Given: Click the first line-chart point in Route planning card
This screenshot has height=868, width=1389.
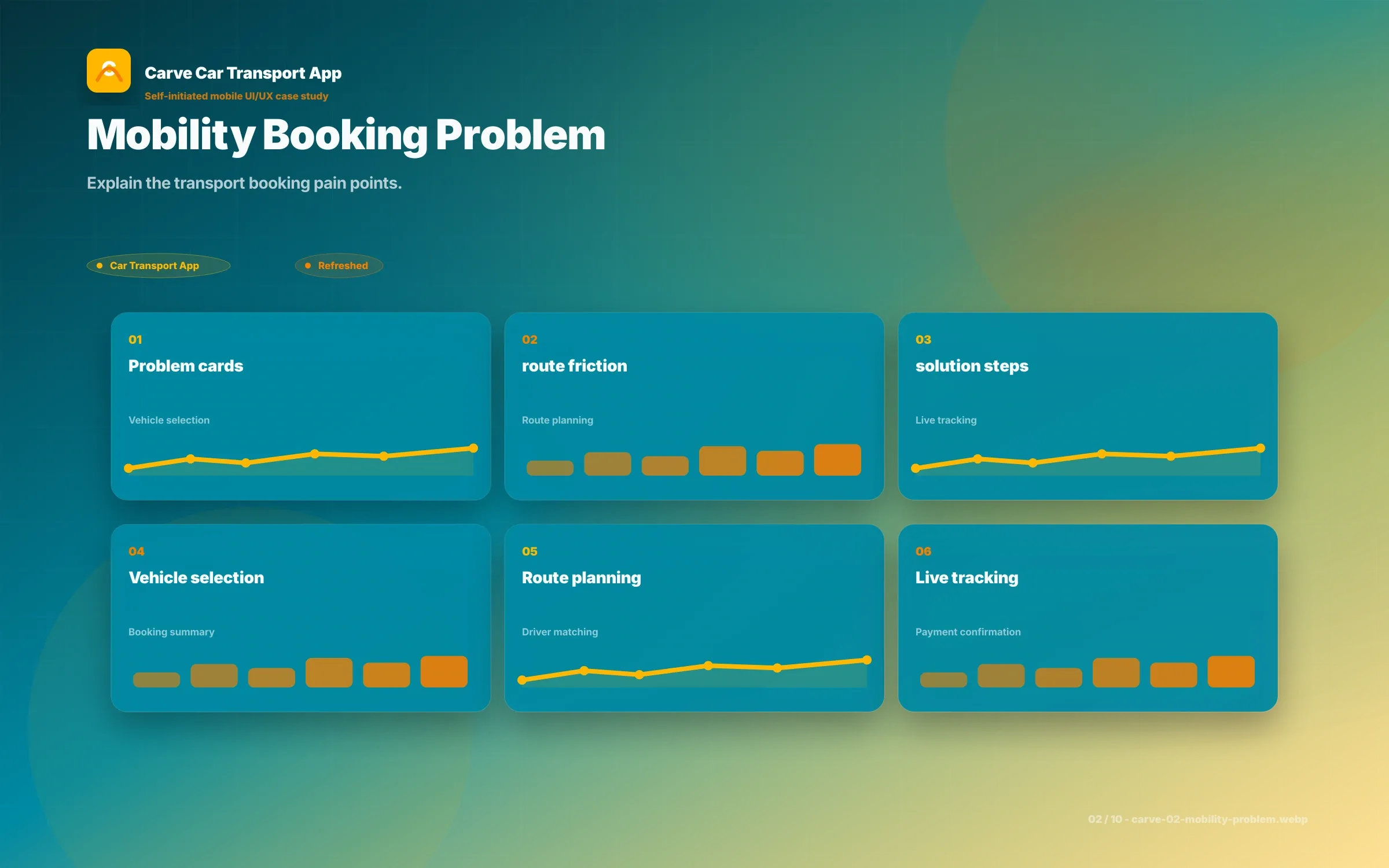Looking at the screenshot, I should click(x=522, y=680).
